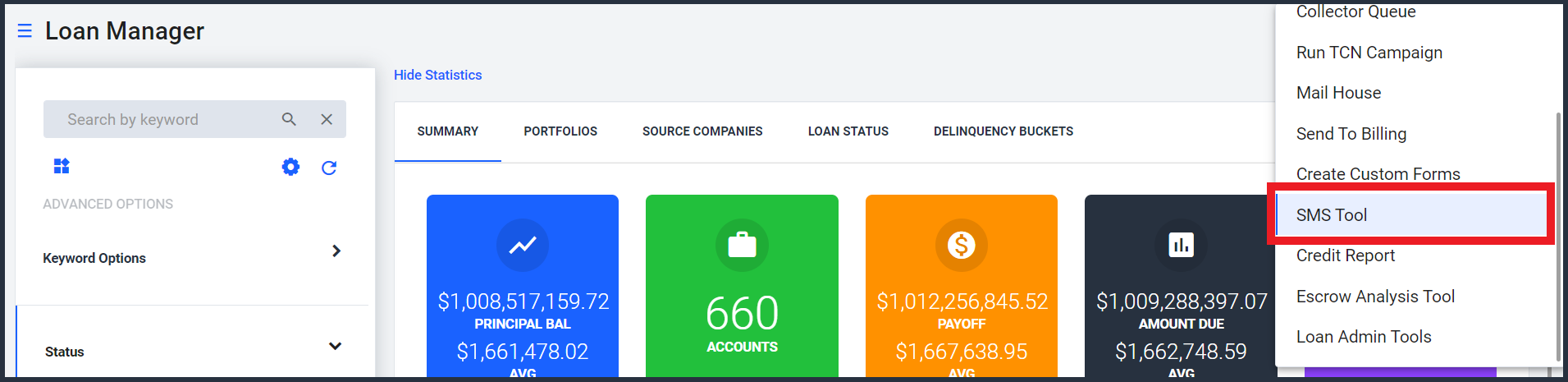
Task: Click the $1,661,478.02 average value
Action: tap(523, 352)
